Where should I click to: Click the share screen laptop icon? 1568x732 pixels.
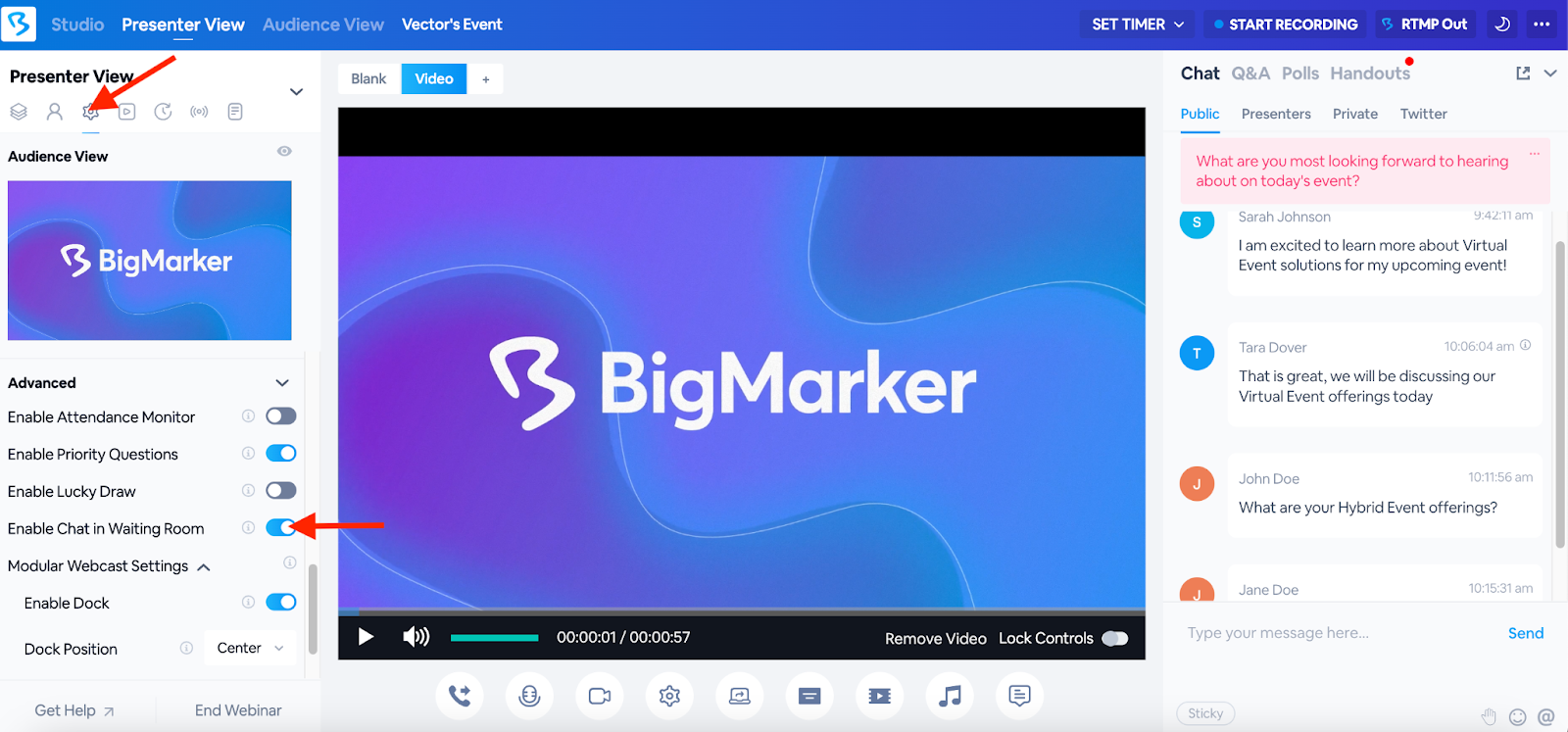point(740,696)
